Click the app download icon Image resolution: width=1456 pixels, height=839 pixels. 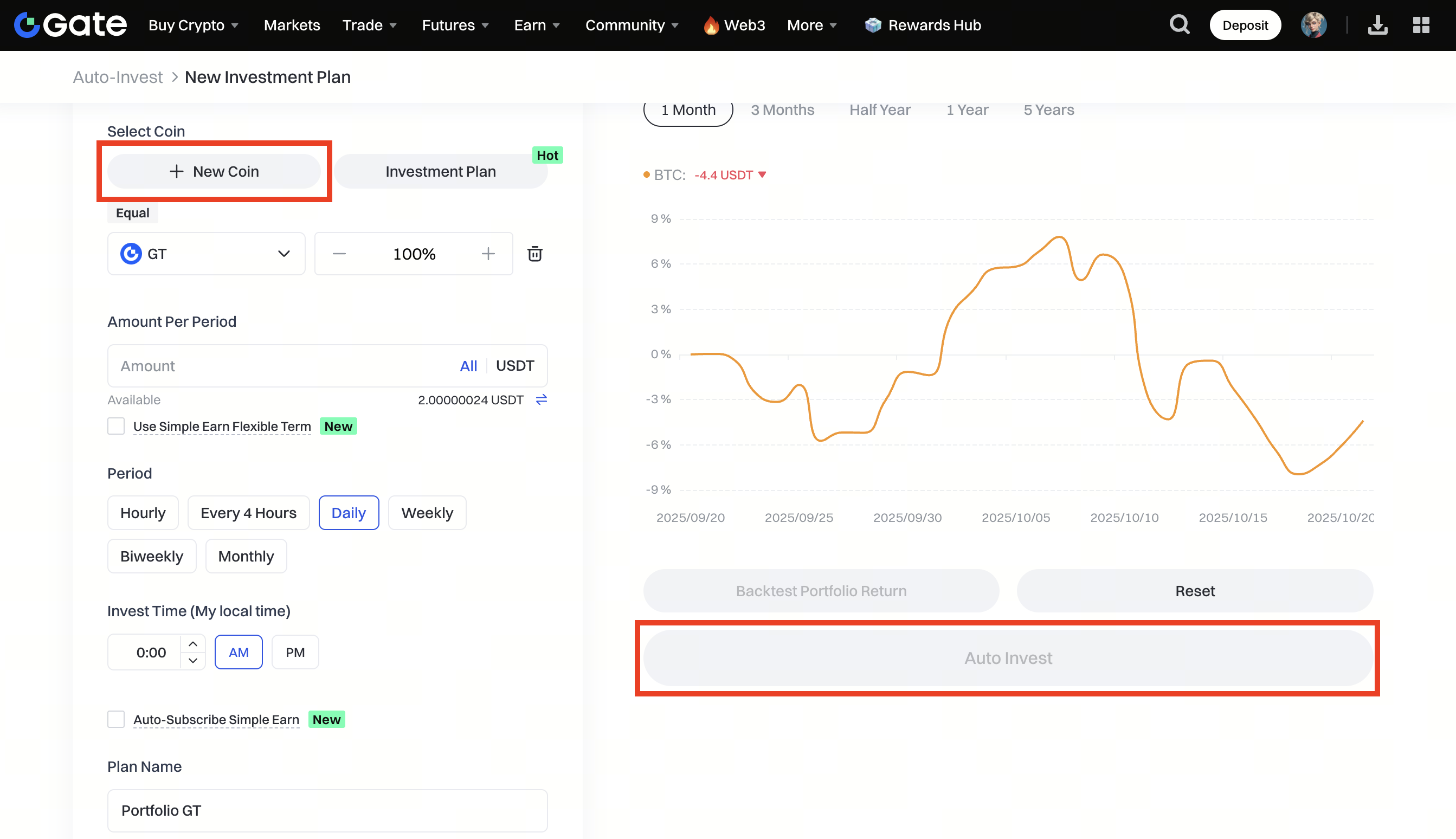pos(1377,25)
